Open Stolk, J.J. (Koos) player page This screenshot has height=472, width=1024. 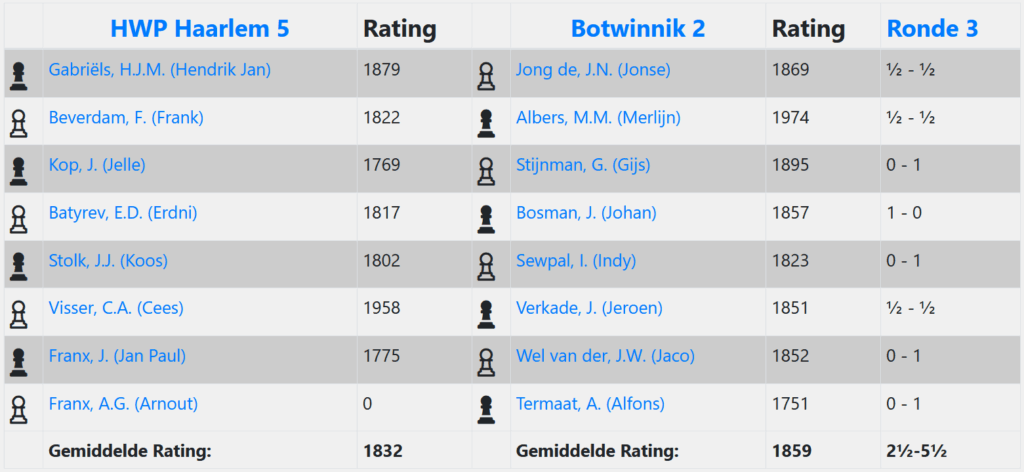[x=108, y=261]
